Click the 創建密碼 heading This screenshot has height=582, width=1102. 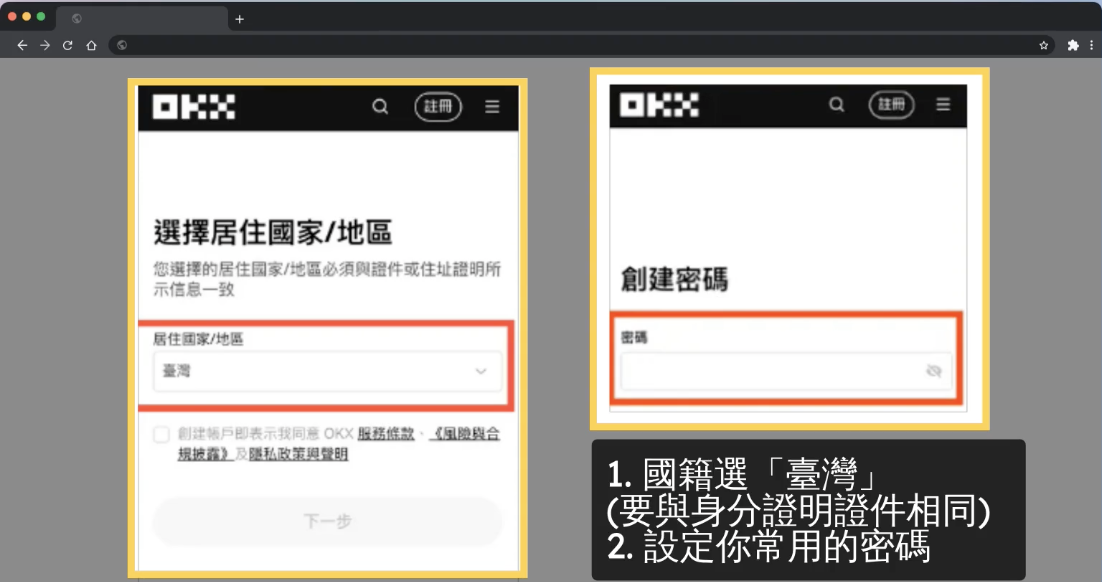tap(674, 279)
